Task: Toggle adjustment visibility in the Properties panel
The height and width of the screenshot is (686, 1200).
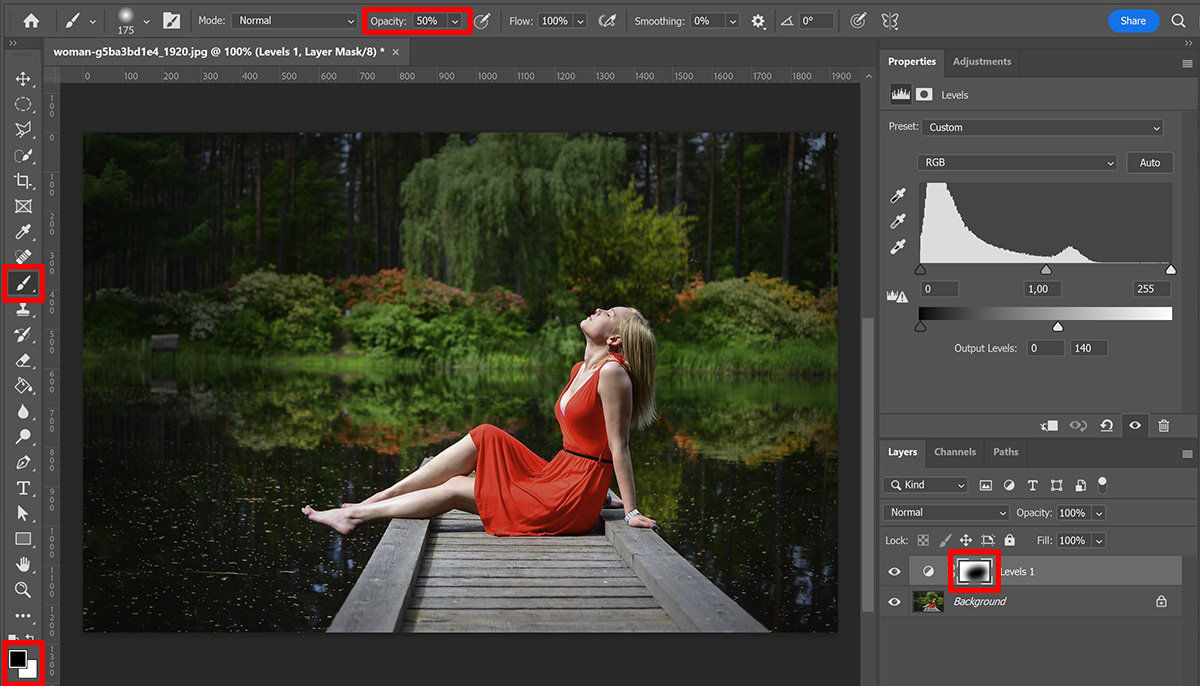Action: [1134, 425]
